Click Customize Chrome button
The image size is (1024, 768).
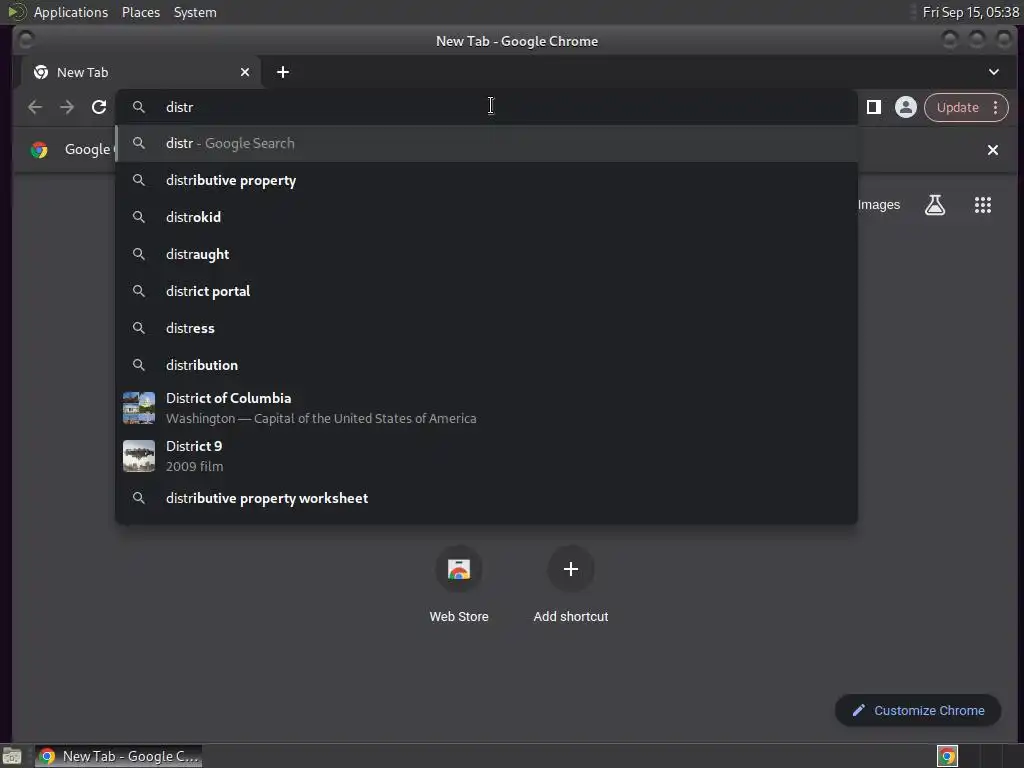pyautogui.click(x=918, y=711)
